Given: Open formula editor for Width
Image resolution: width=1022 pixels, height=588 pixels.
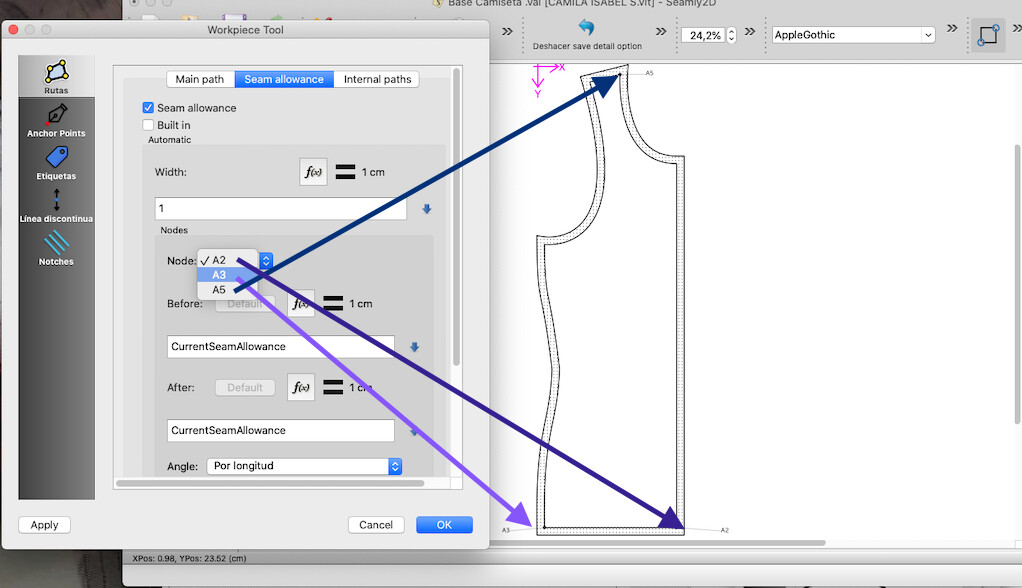Looking at the screenshot, I should tap(314, 172).
